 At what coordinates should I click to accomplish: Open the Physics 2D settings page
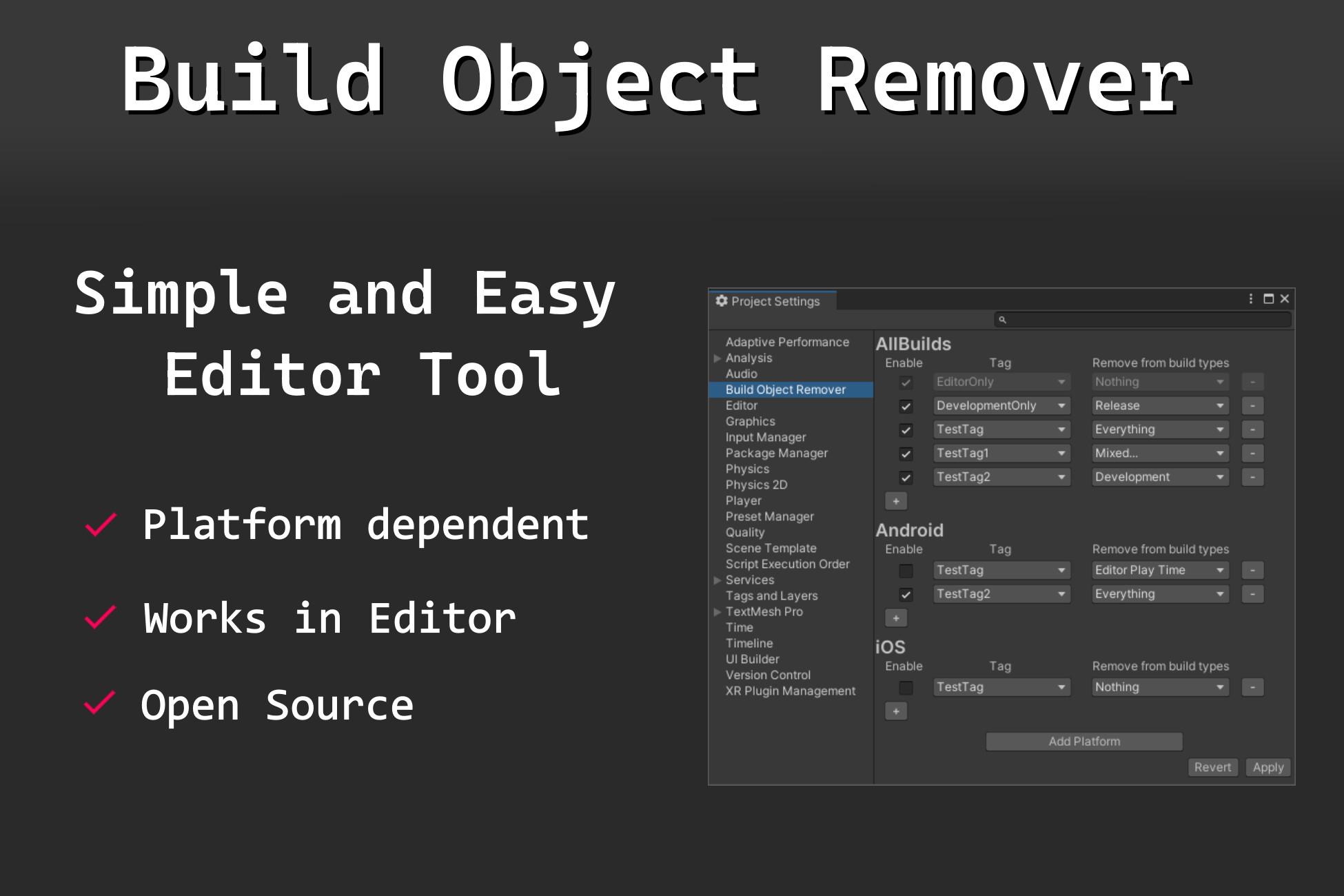click(756, 485)
